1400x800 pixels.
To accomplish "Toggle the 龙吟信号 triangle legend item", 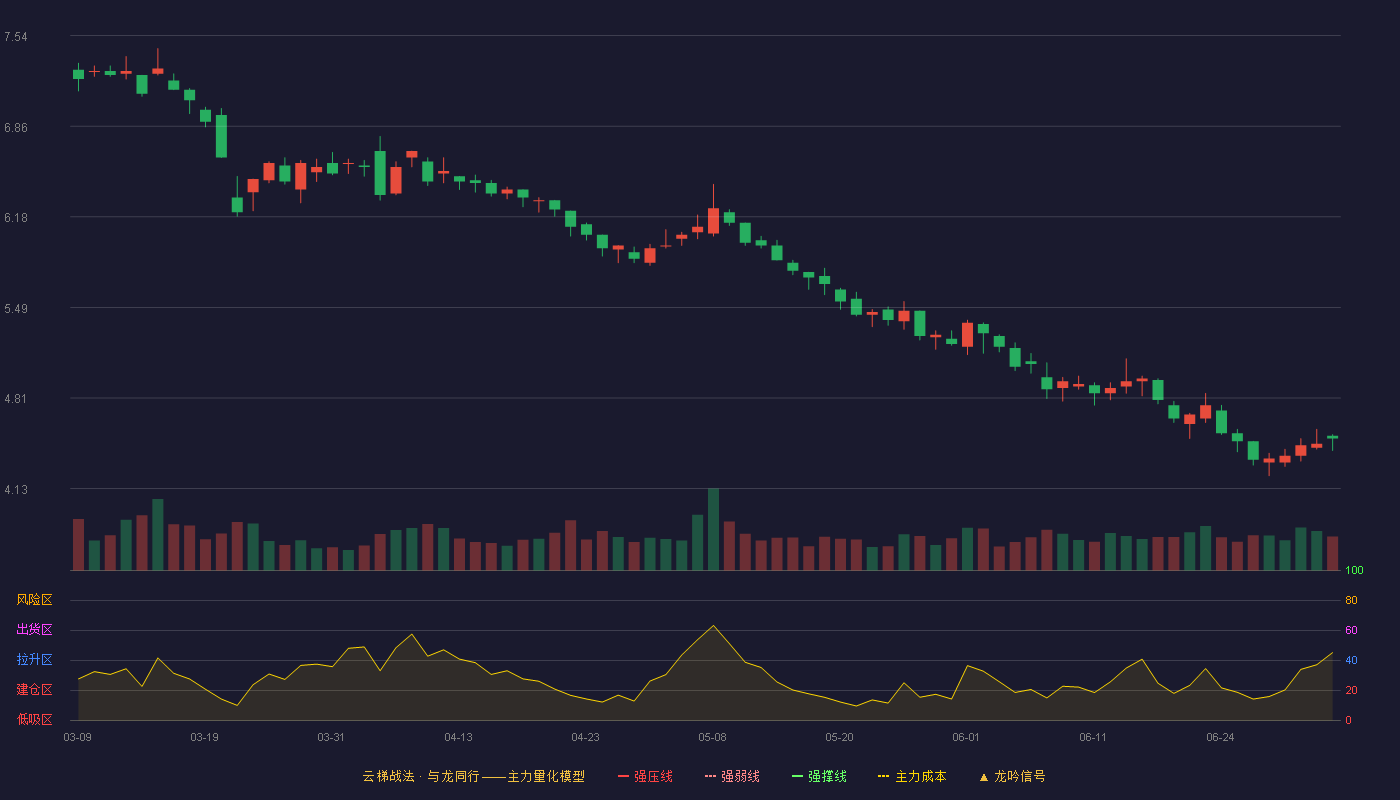I will click(x=1012, y=776).
